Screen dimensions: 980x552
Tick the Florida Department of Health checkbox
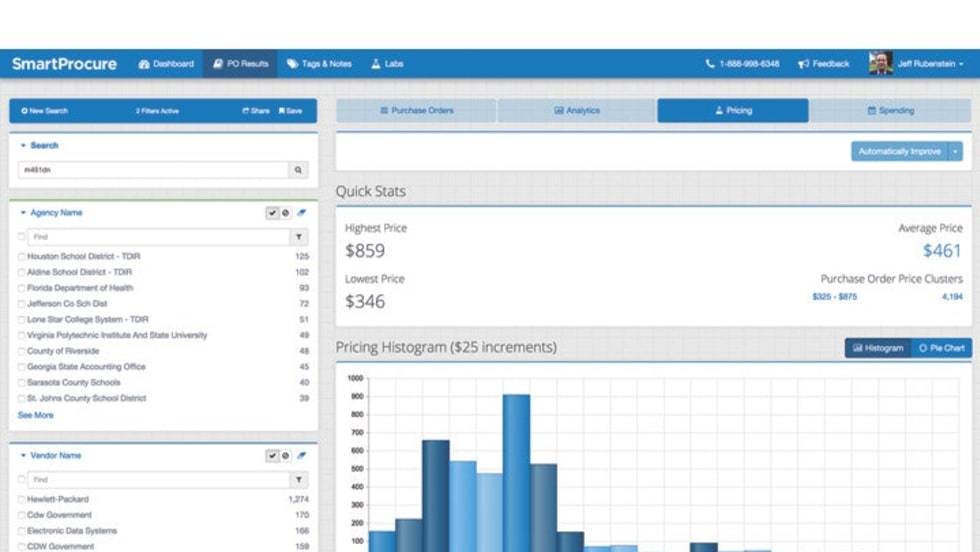(22, 288)
